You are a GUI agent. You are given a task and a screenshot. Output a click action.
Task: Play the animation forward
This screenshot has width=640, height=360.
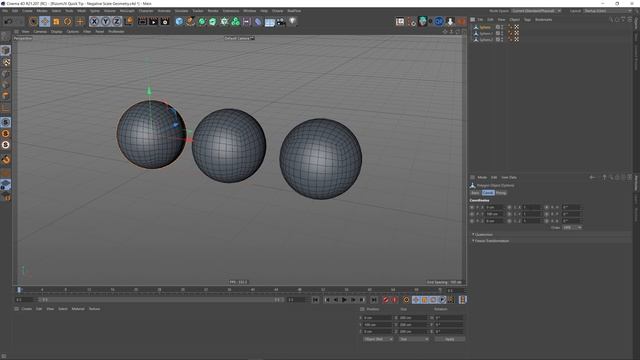point(344,300)
